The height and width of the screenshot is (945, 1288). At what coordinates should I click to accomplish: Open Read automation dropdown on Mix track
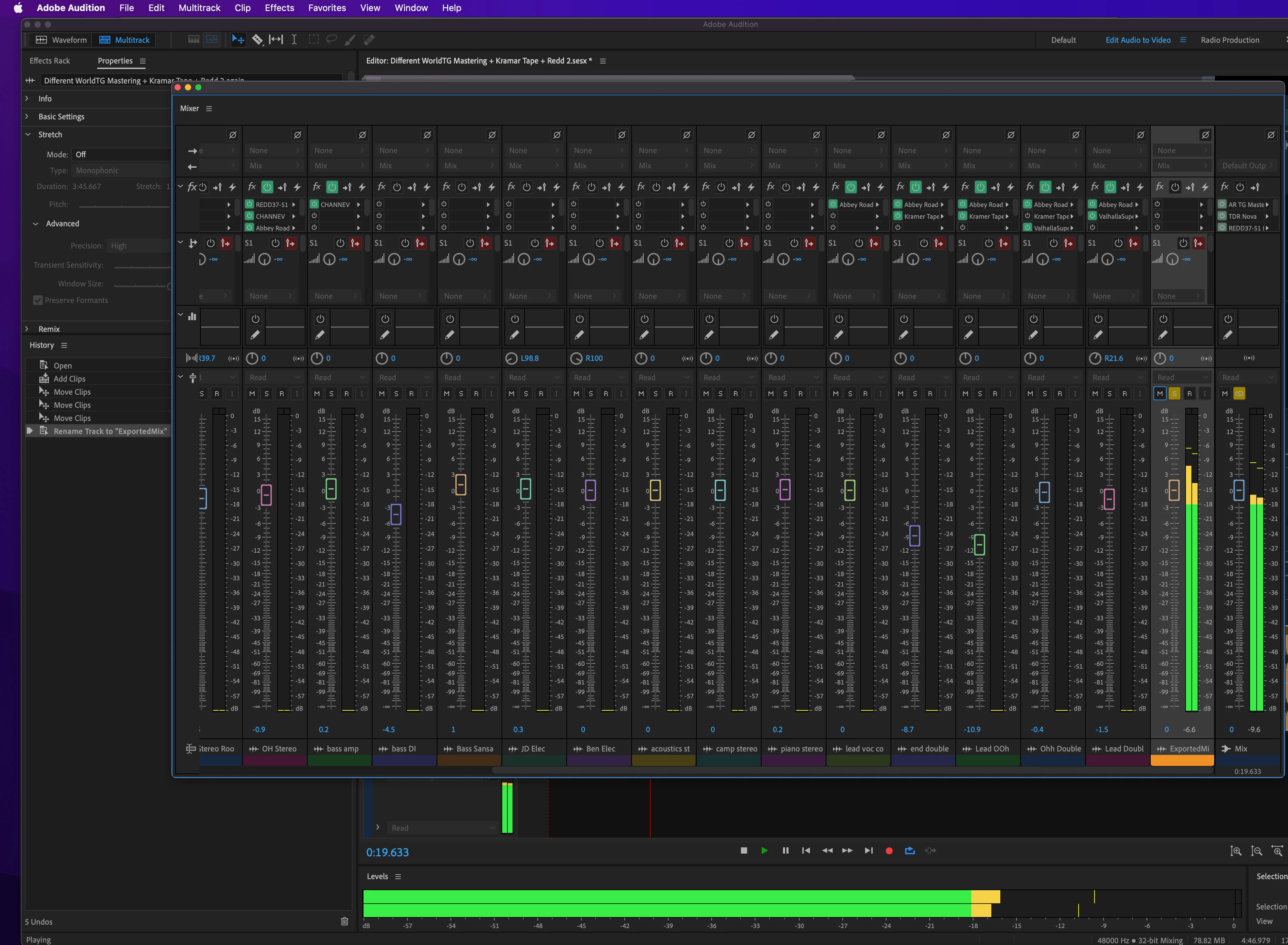[x=1247, y=377]
